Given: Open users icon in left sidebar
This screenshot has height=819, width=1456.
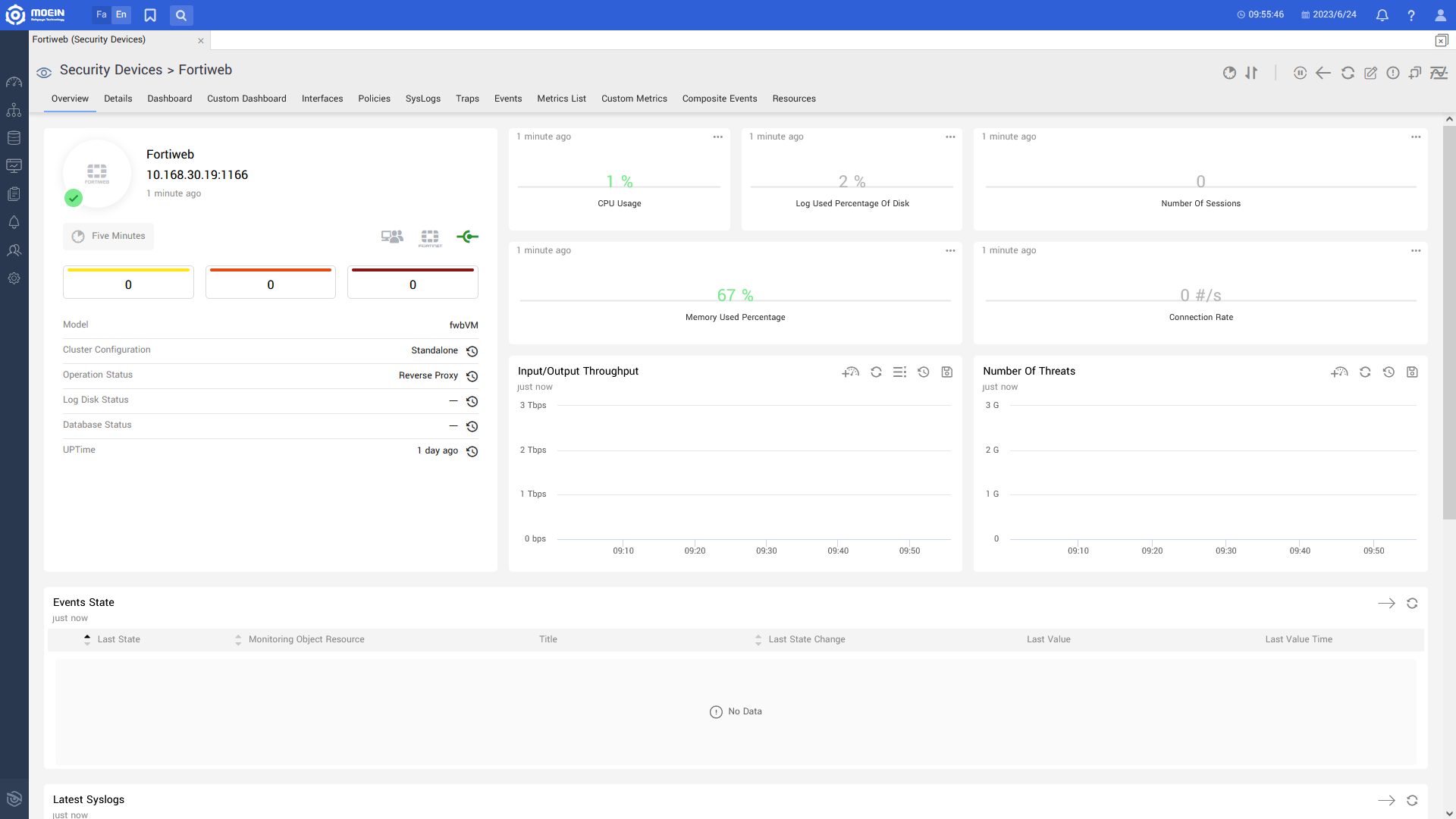Looking at the screenshot, I should pyautogui.click(x=14, y=250).
